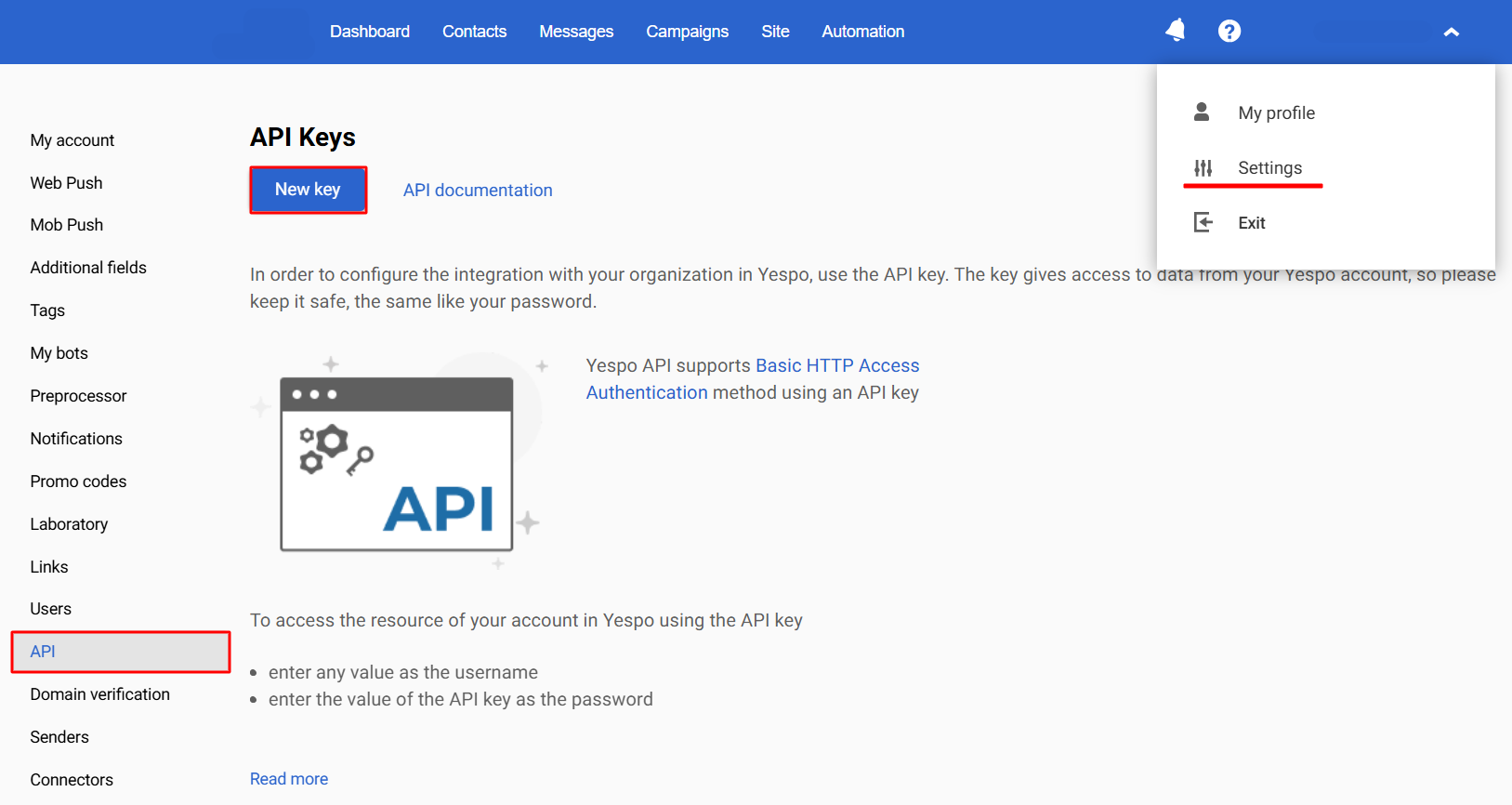The height and width of the screenshot is (805, 1512).
Task: Select Settings in account dropdown
Action: click(1269, 168)
